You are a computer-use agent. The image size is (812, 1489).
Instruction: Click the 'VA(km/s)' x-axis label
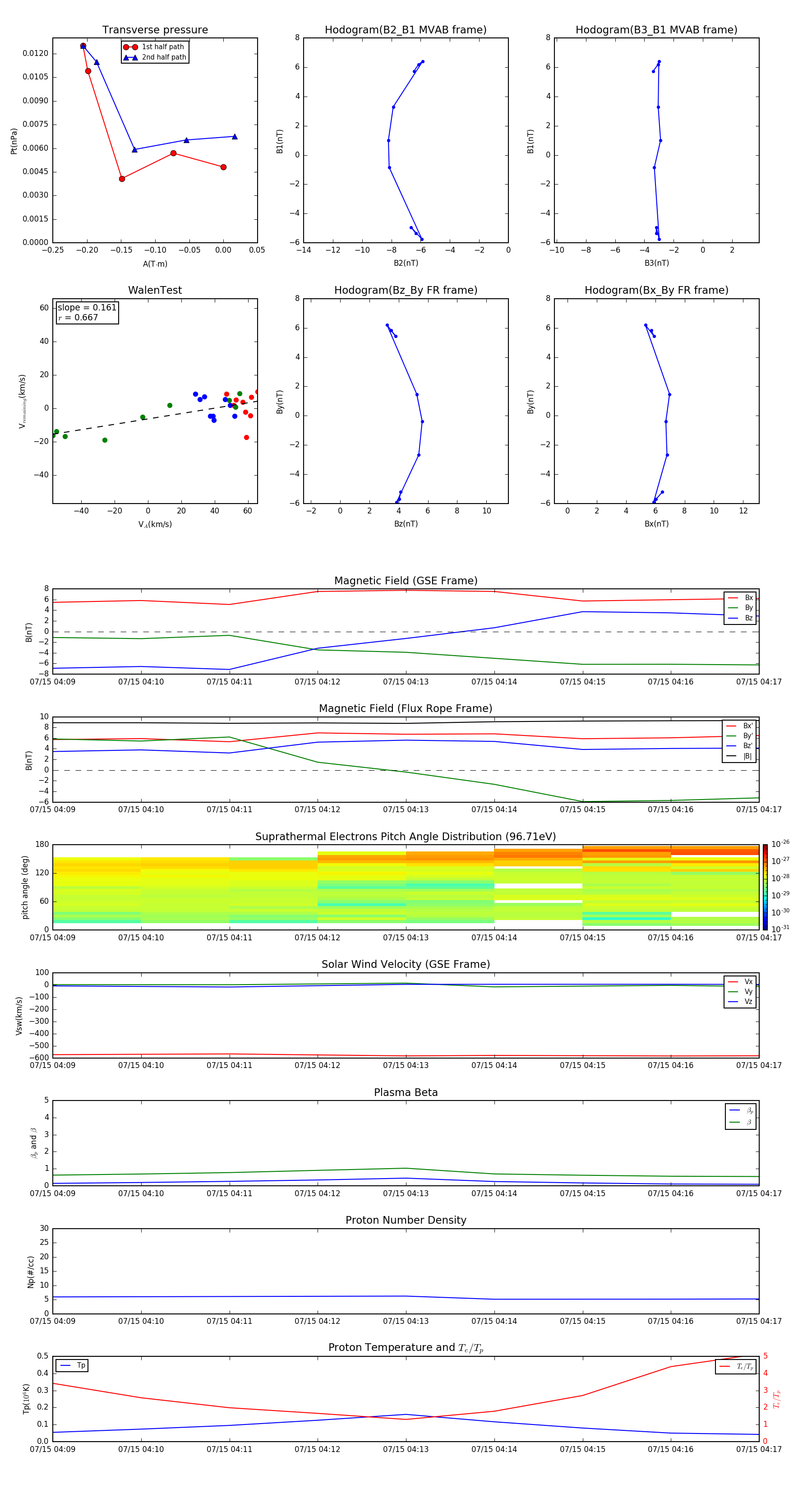coord(155,525)
